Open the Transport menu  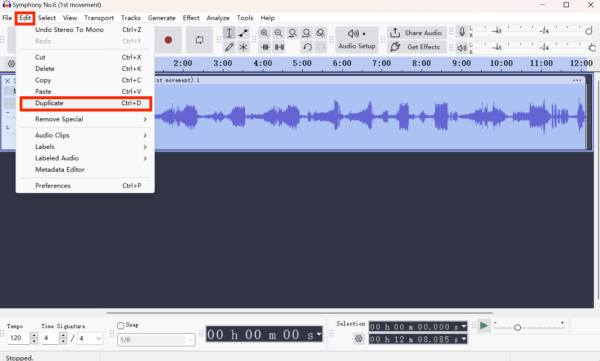[99, 18]
